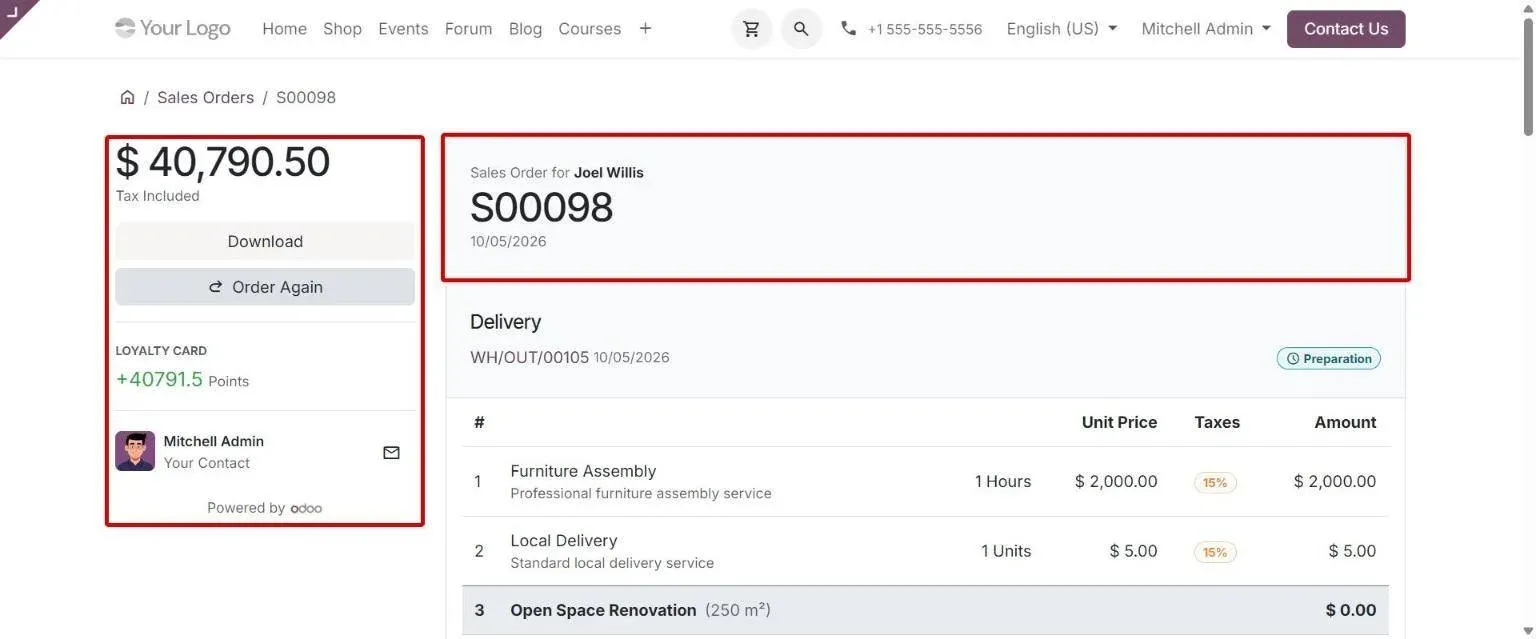Click the $ 40,790.50 total amount

tap(223, 162)
